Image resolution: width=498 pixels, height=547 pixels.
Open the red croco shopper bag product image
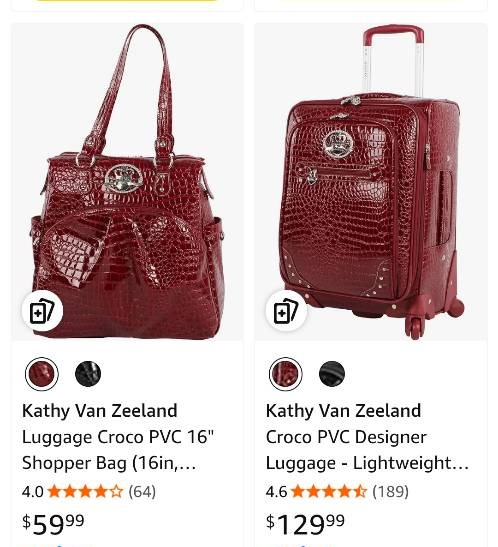(127, 181)
